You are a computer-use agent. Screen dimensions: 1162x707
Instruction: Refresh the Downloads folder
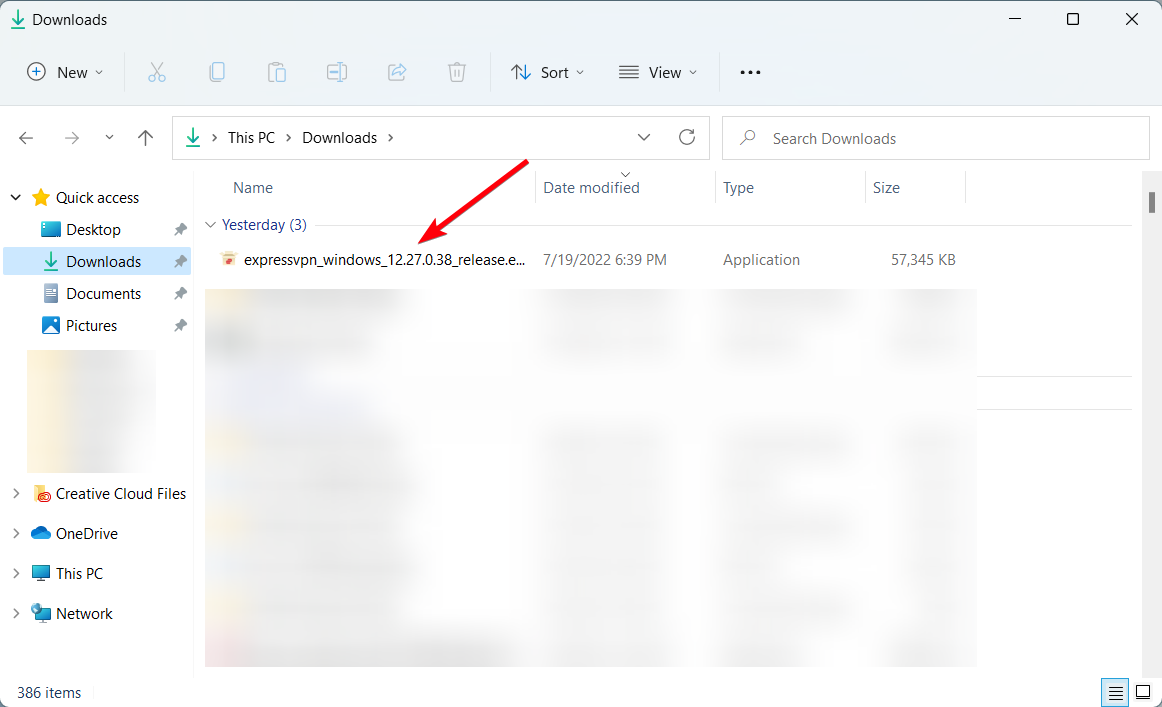(687, 137)
